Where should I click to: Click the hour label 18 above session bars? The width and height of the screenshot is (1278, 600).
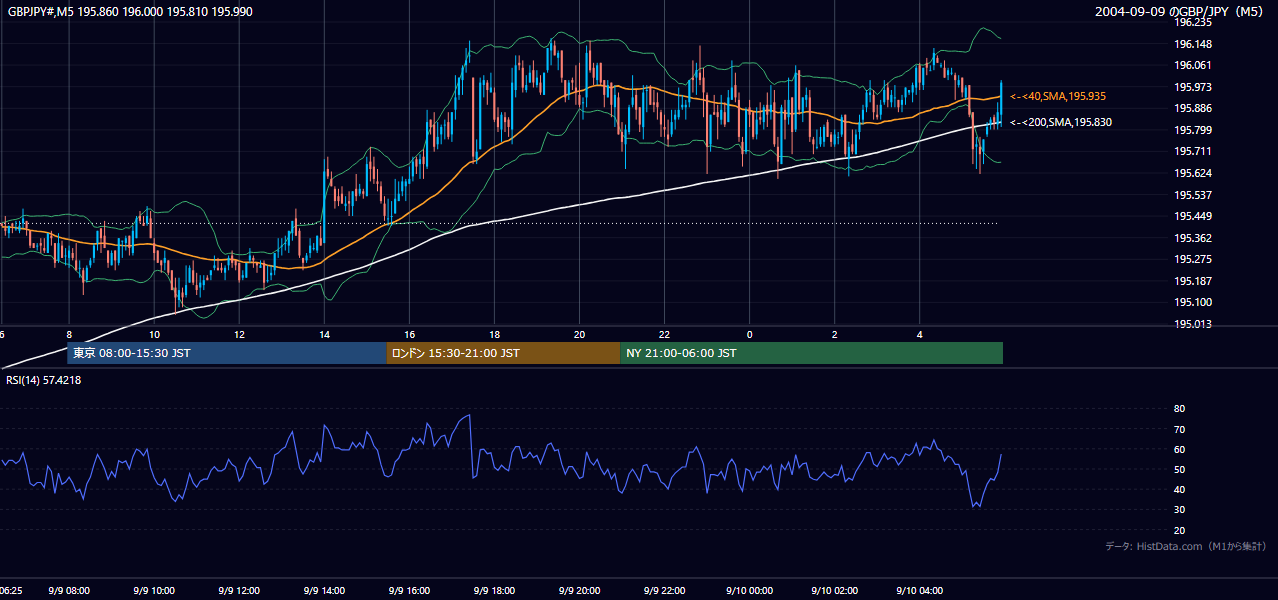click(x=494, y=334)
